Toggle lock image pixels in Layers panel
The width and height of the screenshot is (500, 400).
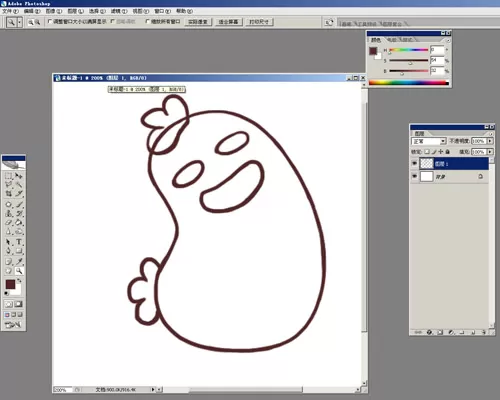tap(434, 152)
